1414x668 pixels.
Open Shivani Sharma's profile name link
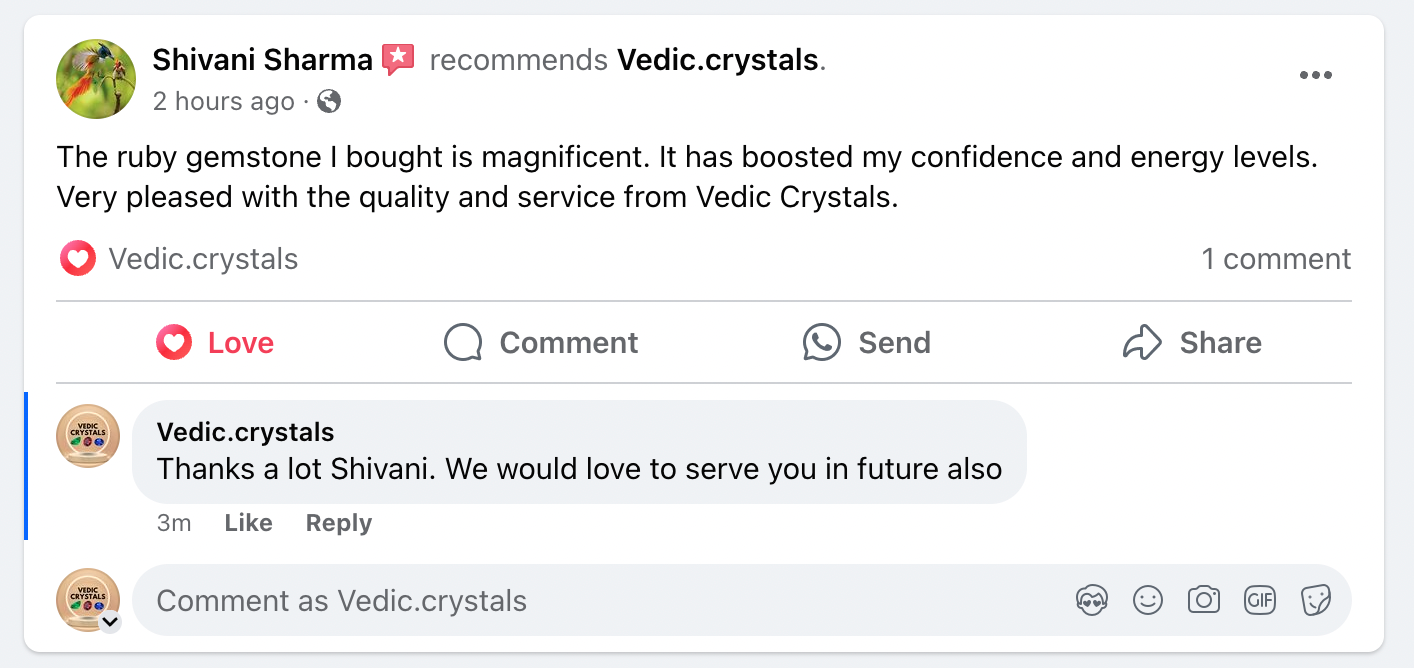262,60
